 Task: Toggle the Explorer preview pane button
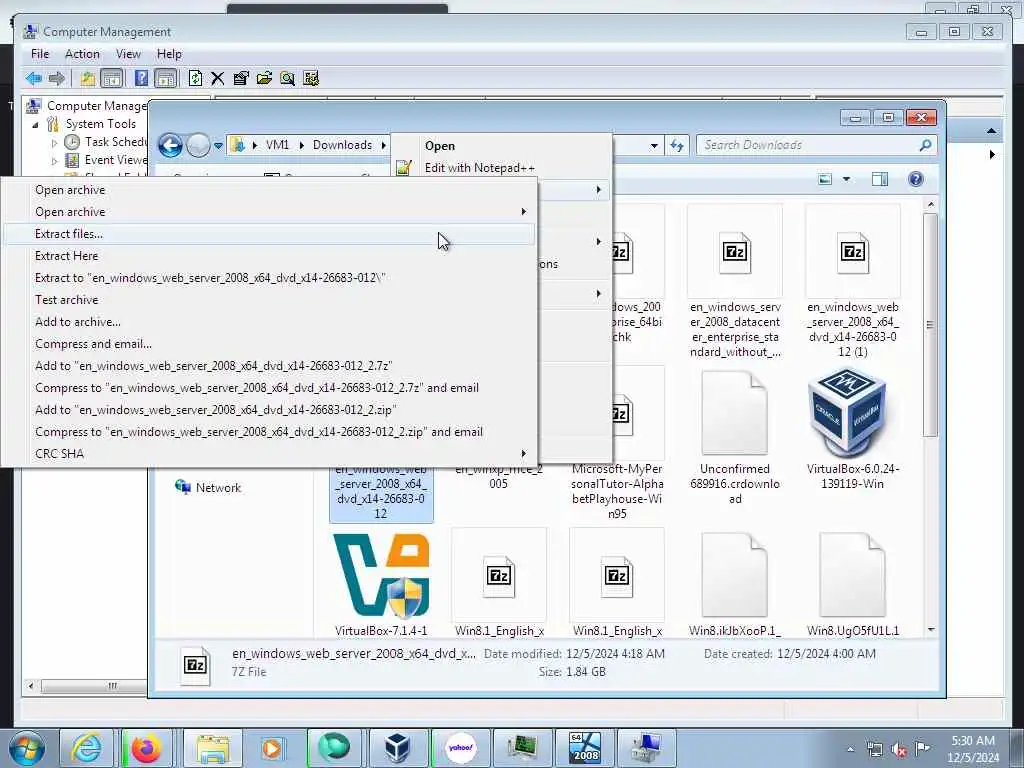point(880,179)
